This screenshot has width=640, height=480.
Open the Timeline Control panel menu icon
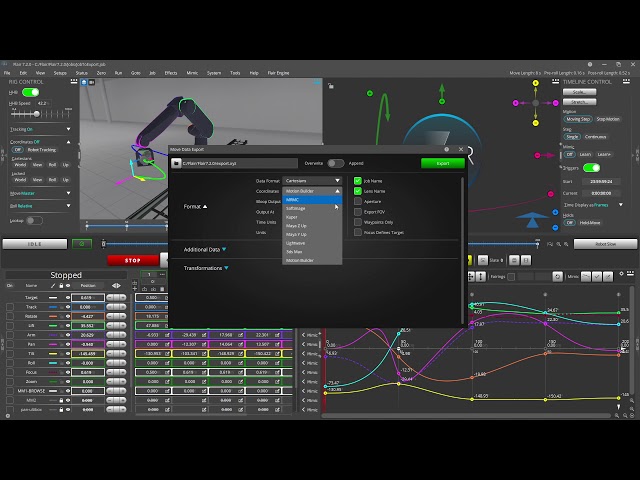pos(626,82)
